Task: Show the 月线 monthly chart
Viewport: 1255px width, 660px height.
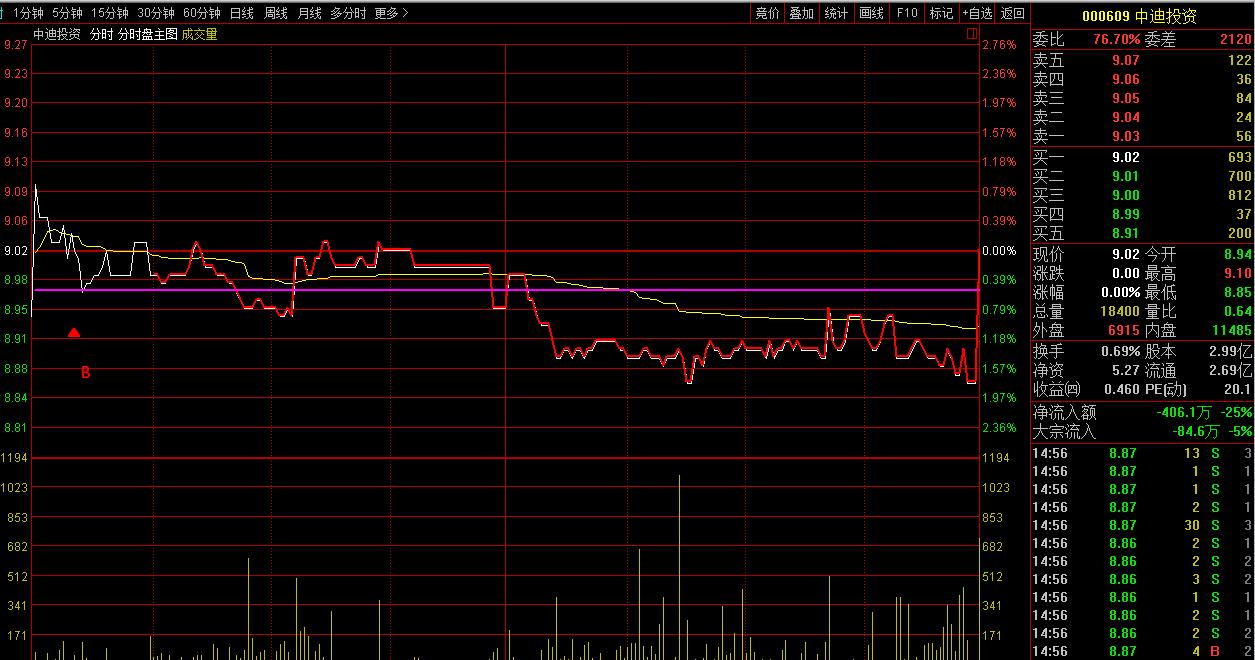Action: tap(310, 13)
